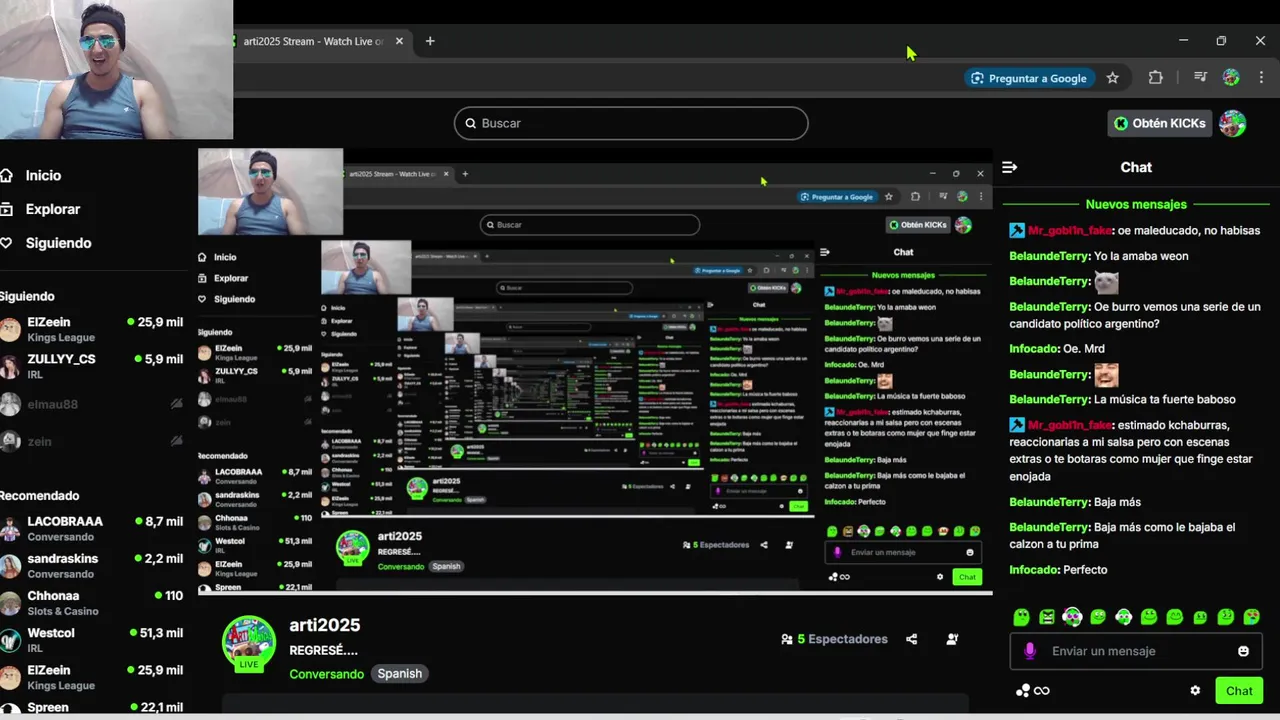Open arti2025 channel avatar with LIVE badge

point(248,643)
